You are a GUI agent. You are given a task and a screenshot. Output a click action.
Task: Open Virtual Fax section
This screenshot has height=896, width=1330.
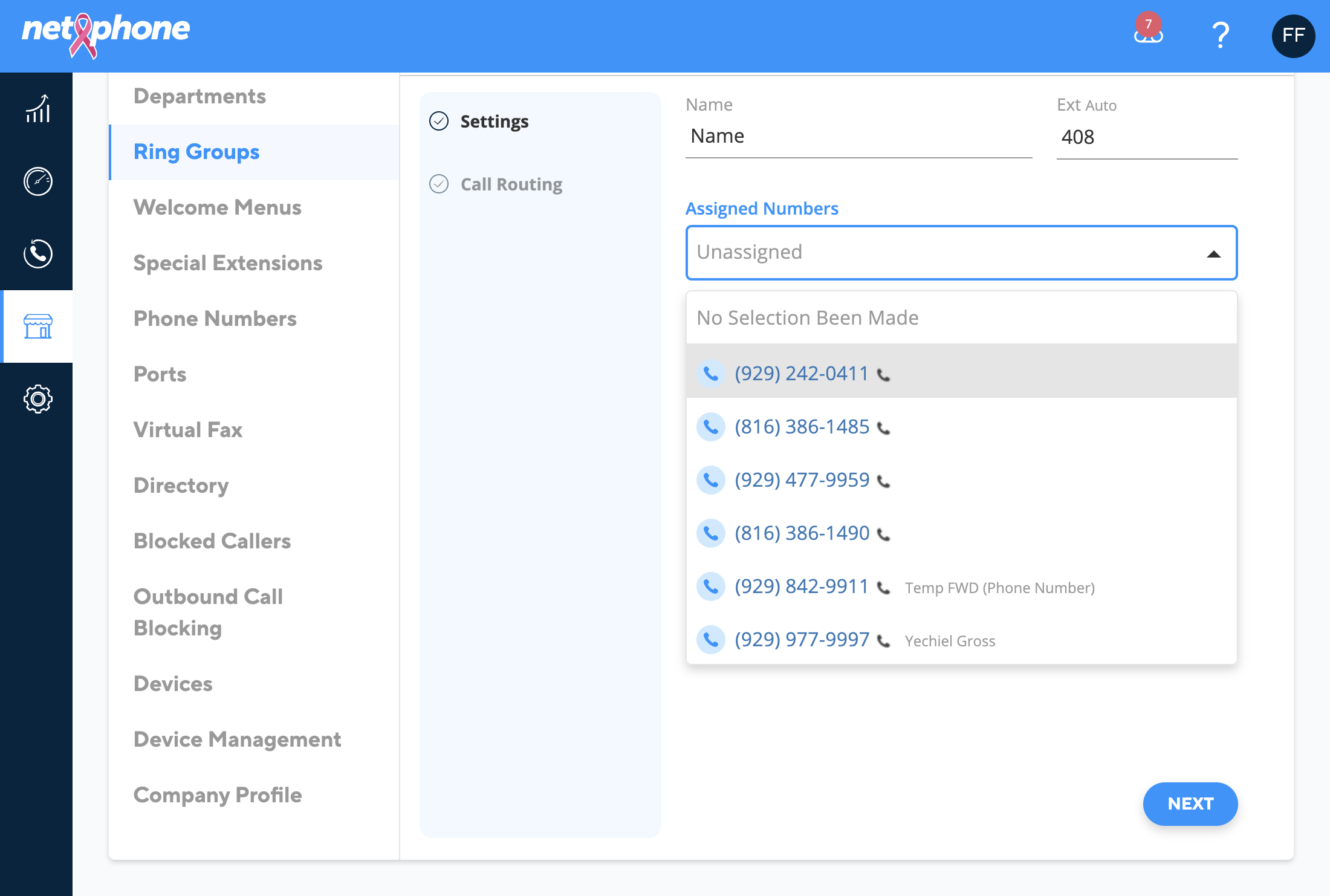[x=188, y=430]
